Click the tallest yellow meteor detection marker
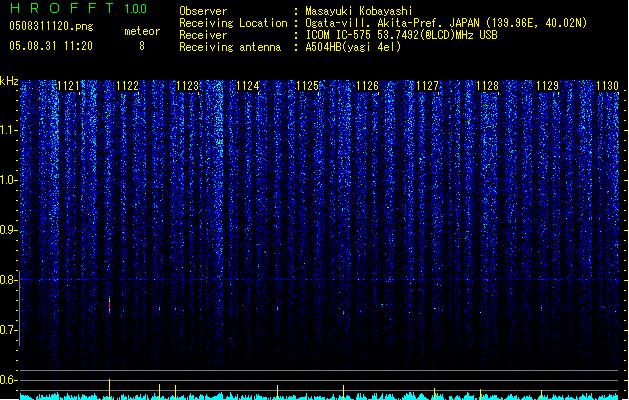629x400 pixels. coord(110,389)
